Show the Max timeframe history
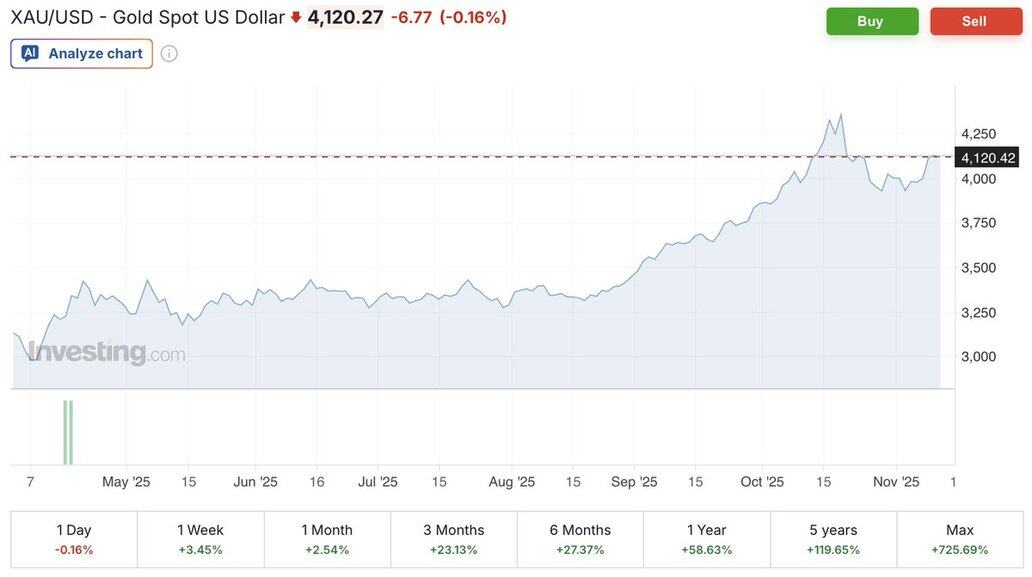1032x577 pixels. 959,539
